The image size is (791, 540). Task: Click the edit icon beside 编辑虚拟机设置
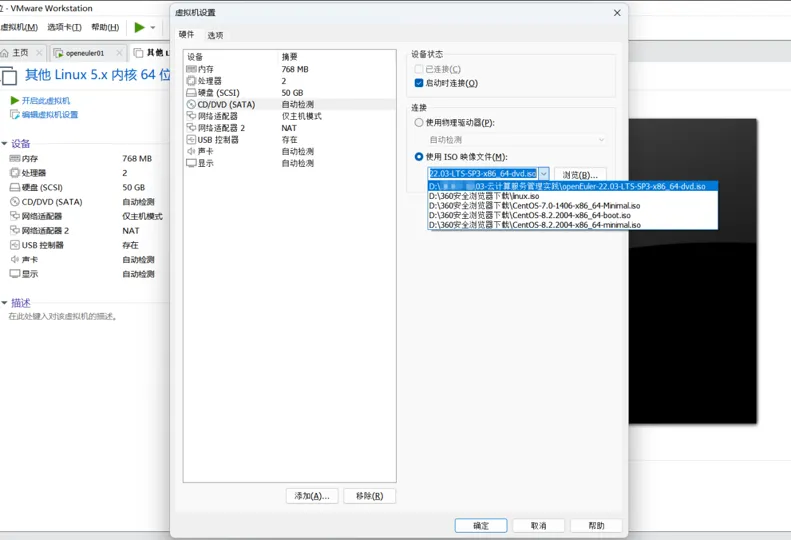pyautogui.click(x=15, y=115)
